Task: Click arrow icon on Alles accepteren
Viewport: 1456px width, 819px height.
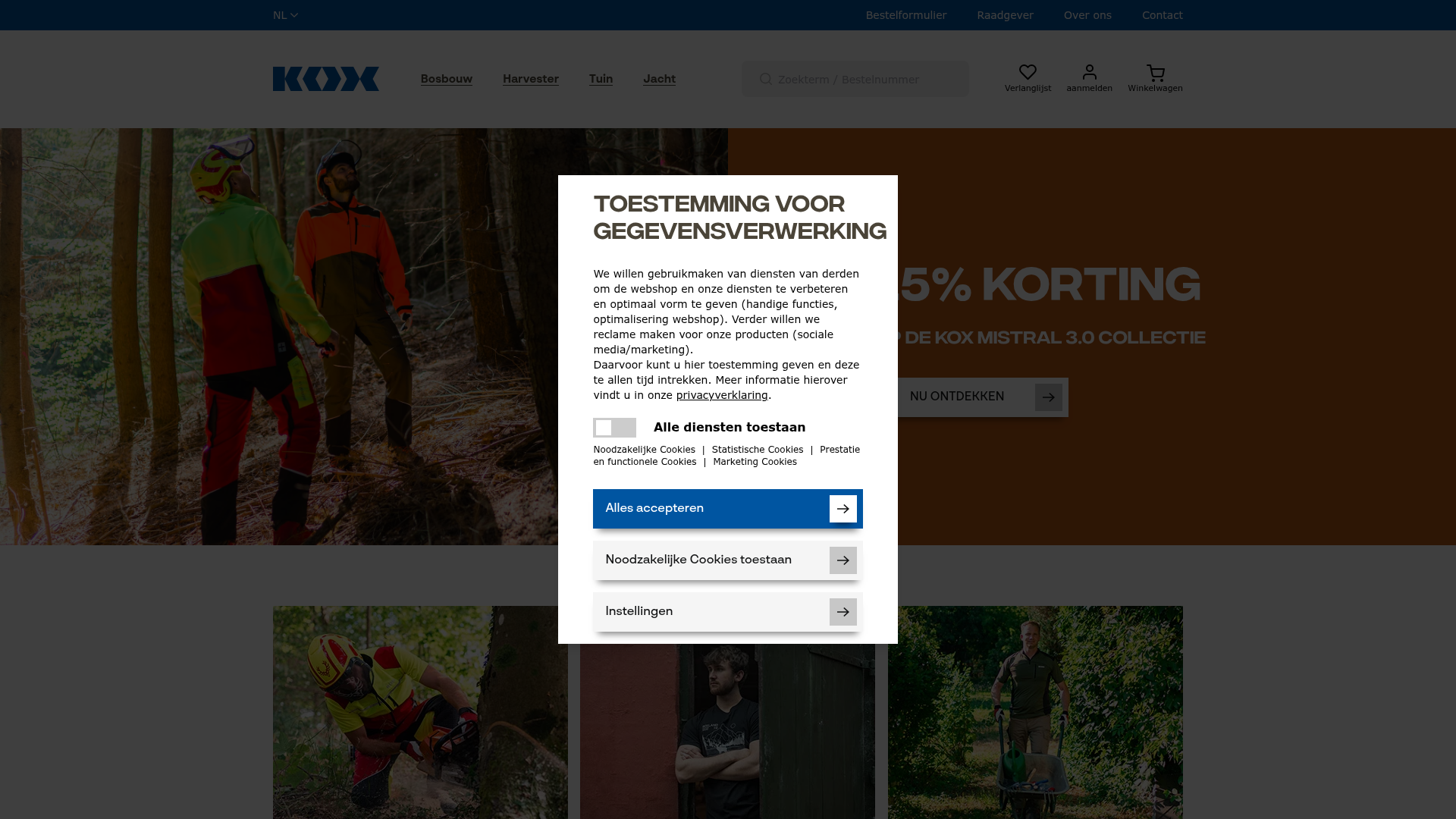Action: pyautogui.click(x=843, y=509)
